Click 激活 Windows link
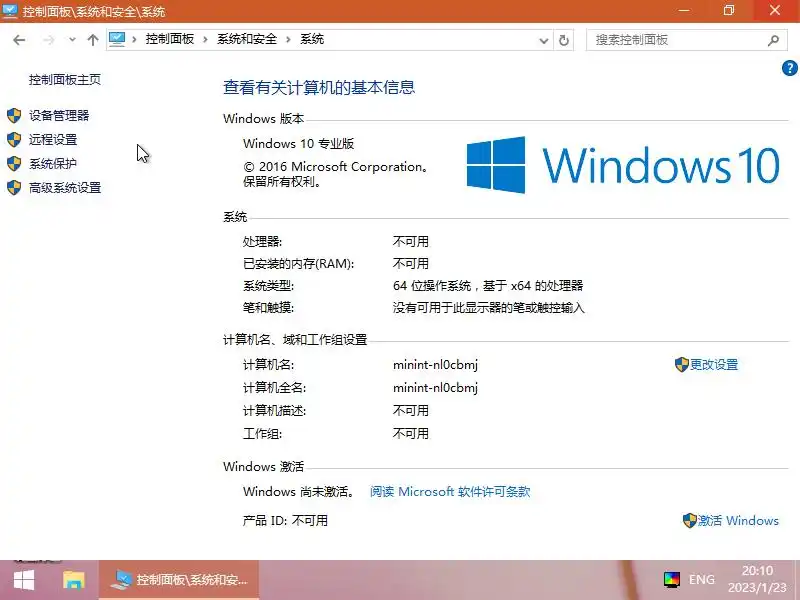Viewport: 800px width, 600px height. click(x=738, y=520)
